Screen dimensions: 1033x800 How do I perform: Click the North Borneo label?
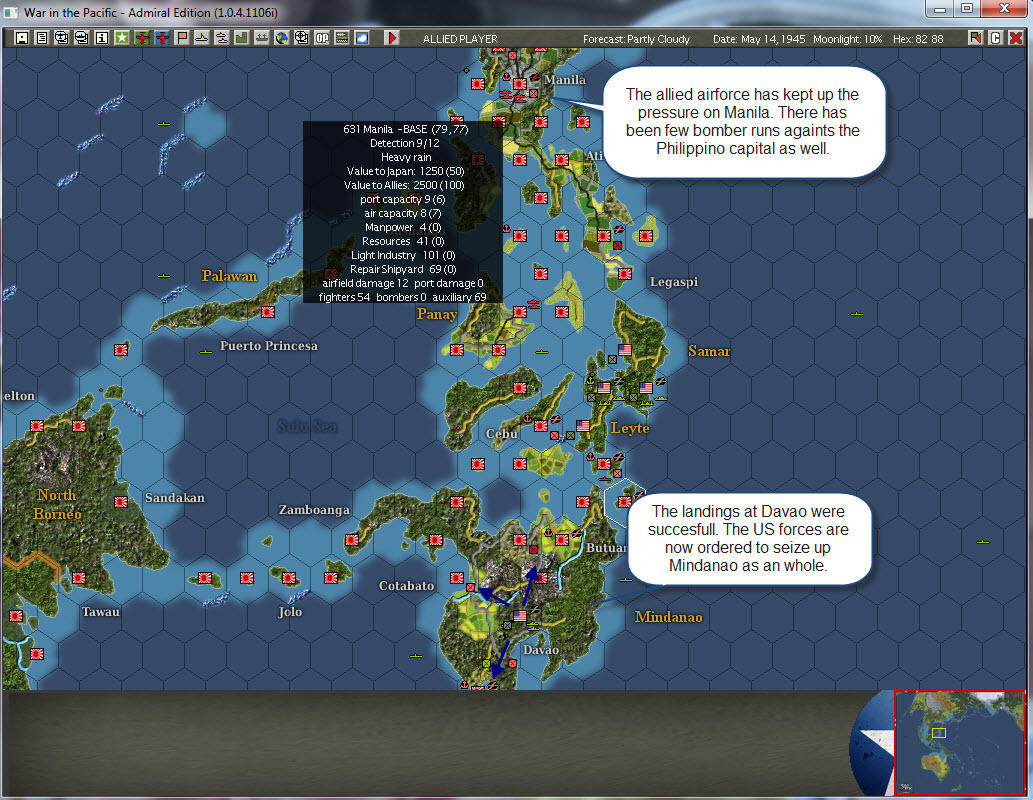[x=57, y=504]
